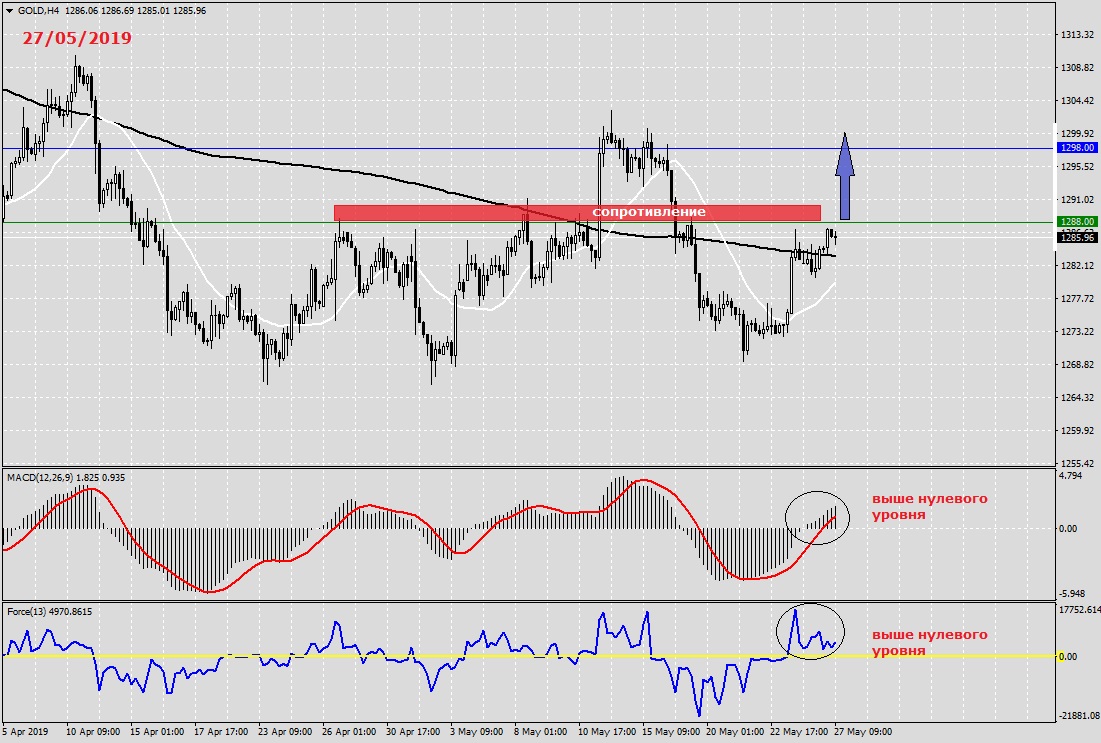Click the triangle beside the GOLD,H4 title
The height and width of the screenshot is (743, 1101).
tap(9, 10)
